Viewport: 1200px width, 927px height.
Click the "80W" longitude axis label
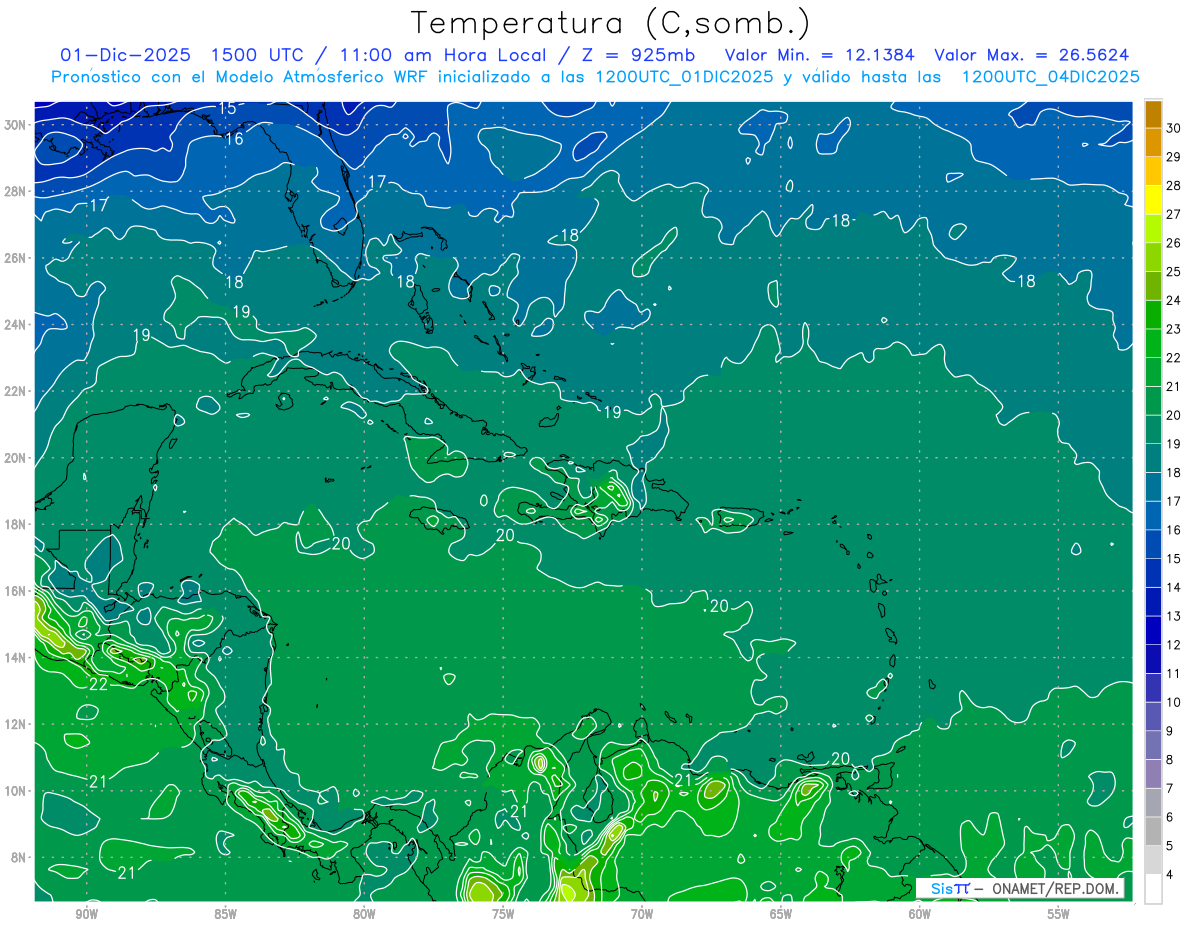364,914
